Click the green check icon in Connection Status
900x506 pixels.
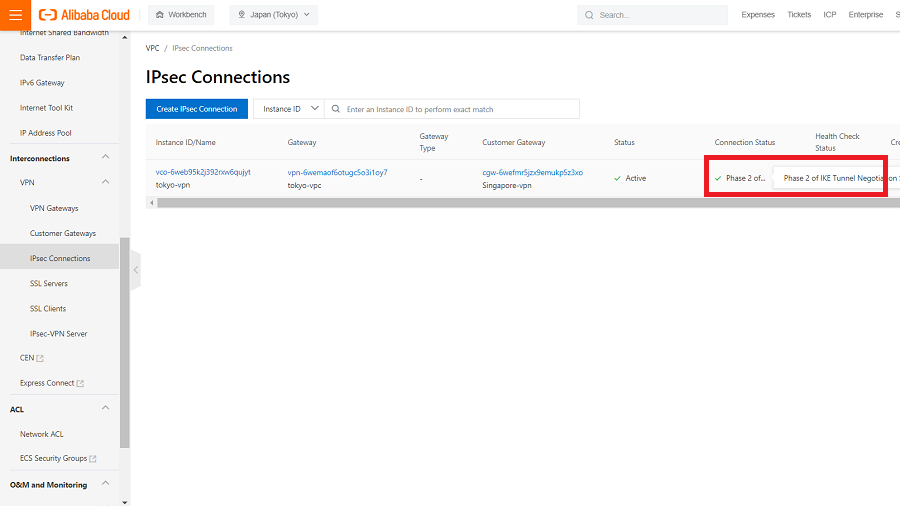point(718,178)
